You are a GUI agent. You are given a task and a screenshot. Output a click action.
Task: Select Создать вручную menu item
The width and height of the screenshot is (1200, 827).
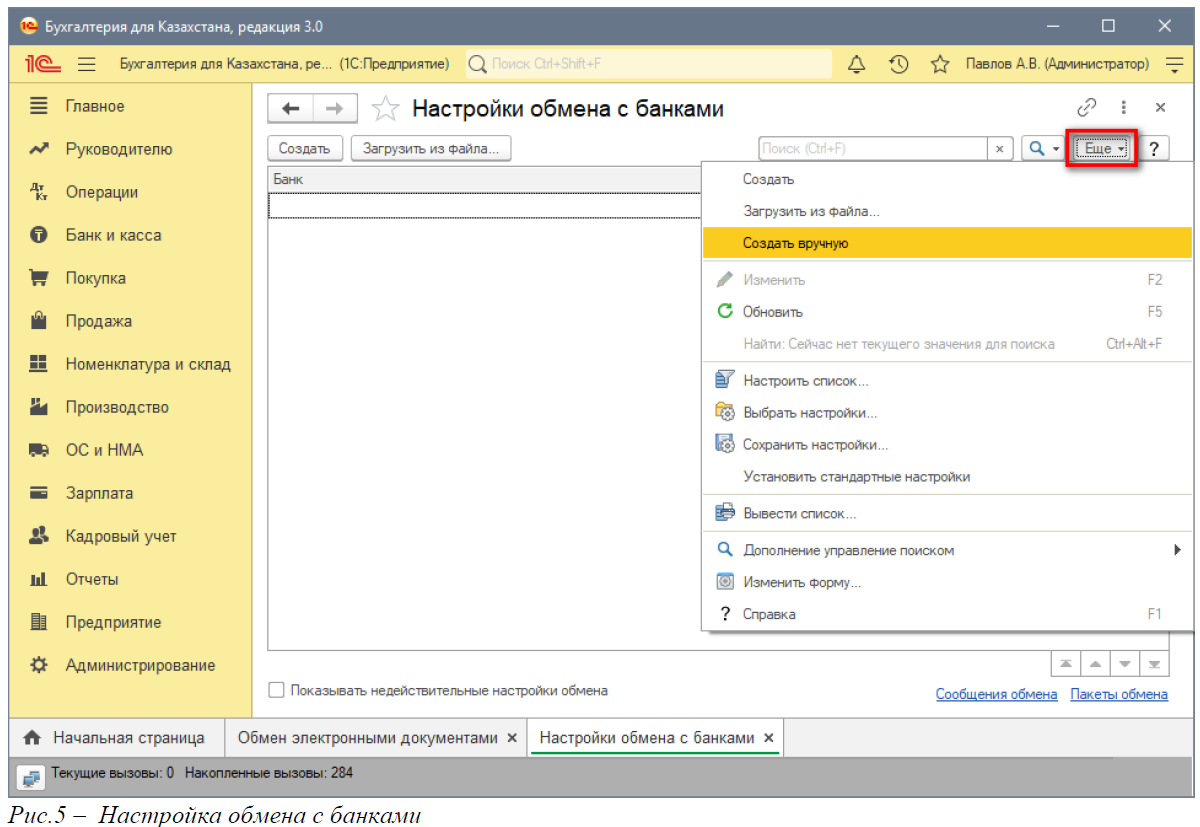[795, 243]
